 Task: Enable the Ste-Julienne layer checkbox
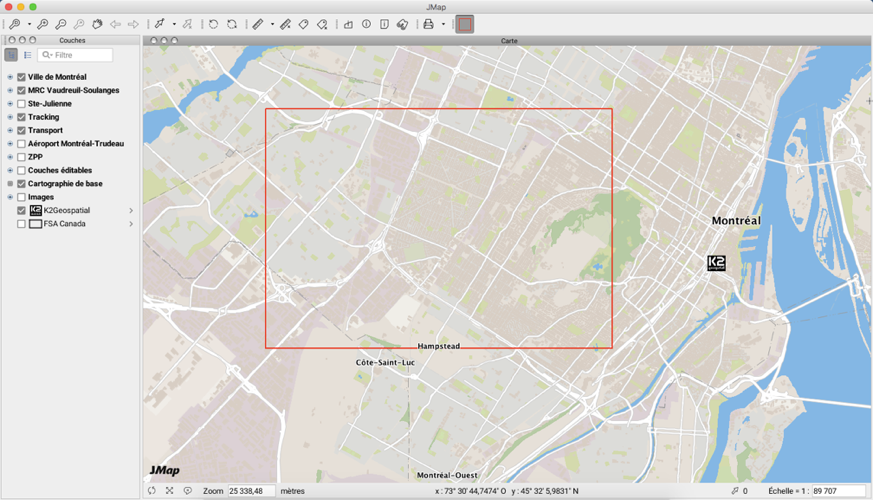pos(21,104)
